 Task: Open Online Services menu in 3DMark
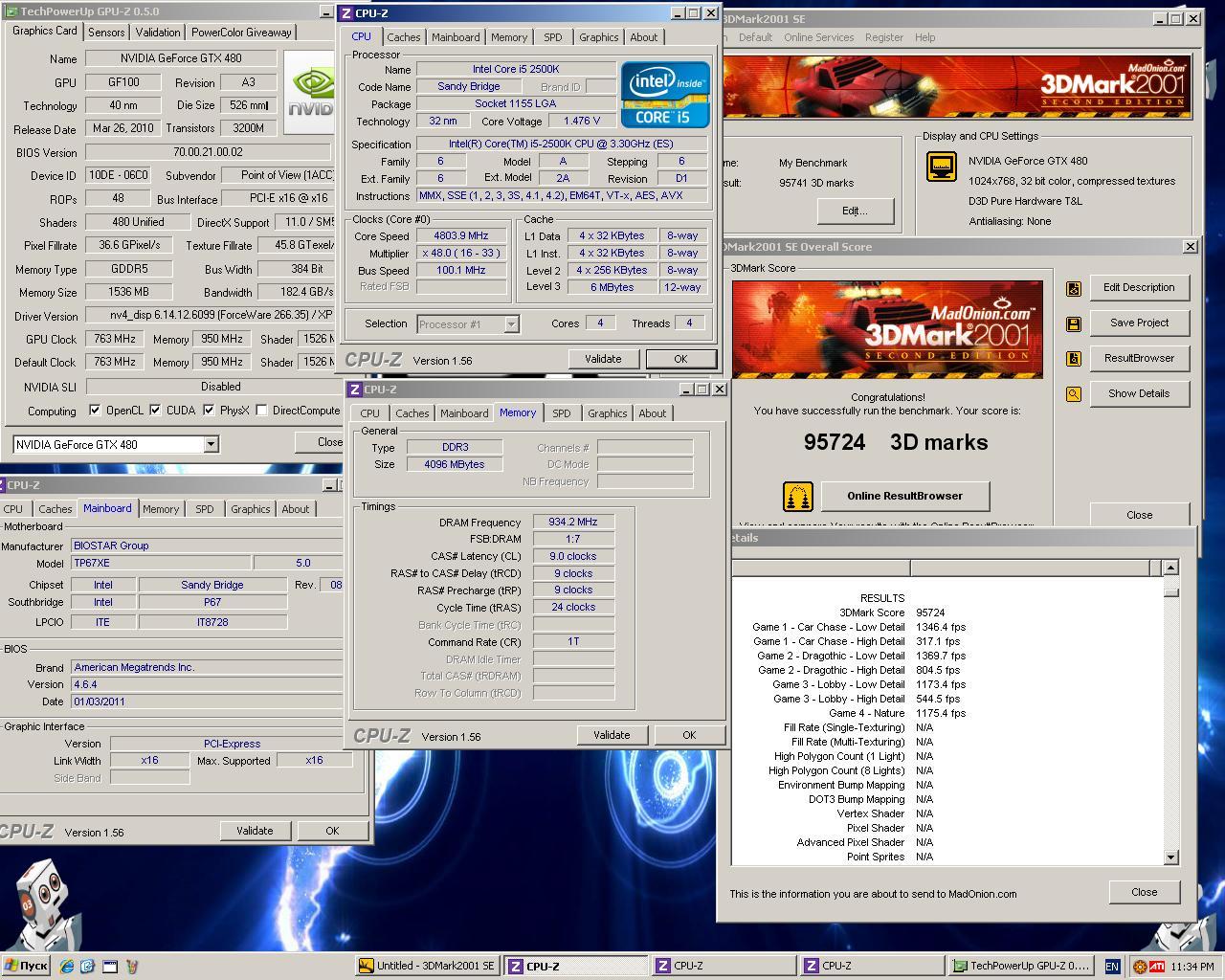tap(818, 37)
